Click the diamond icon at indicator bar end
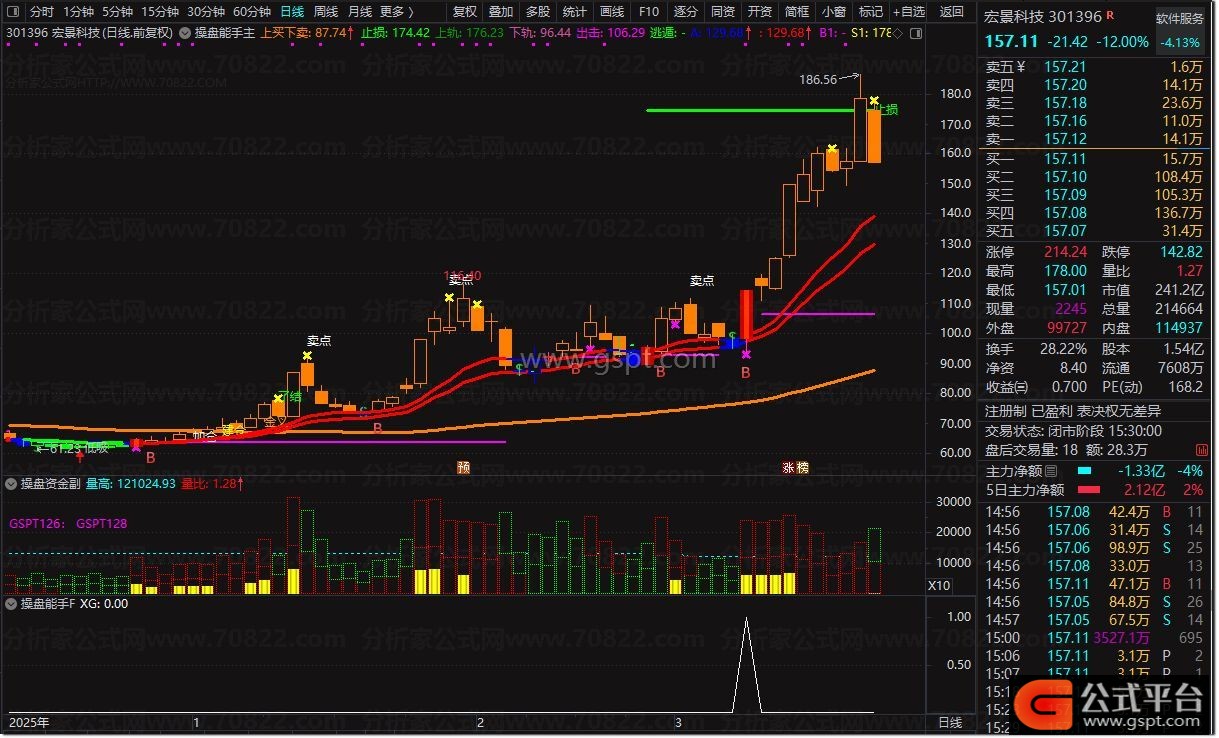 (x=896, y=33)
